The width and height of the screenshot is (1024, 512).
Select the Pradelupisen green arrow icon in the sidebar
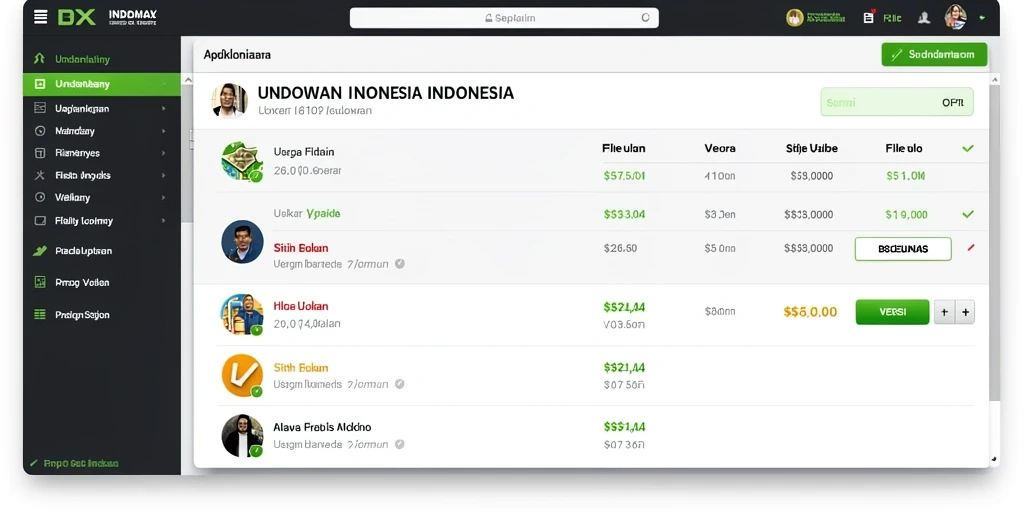pos(40,250)
